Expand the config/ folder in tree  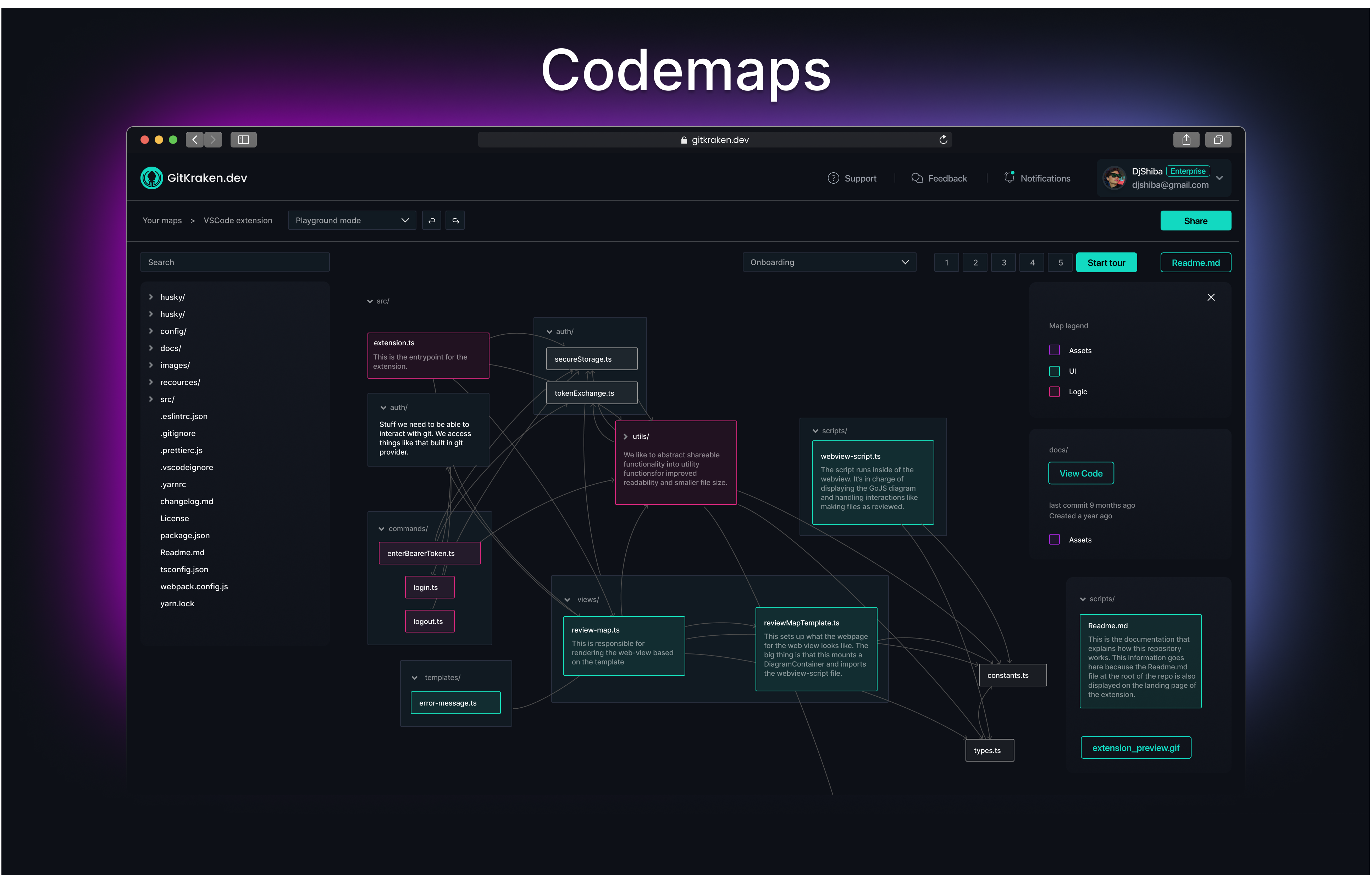click(151, 331)
